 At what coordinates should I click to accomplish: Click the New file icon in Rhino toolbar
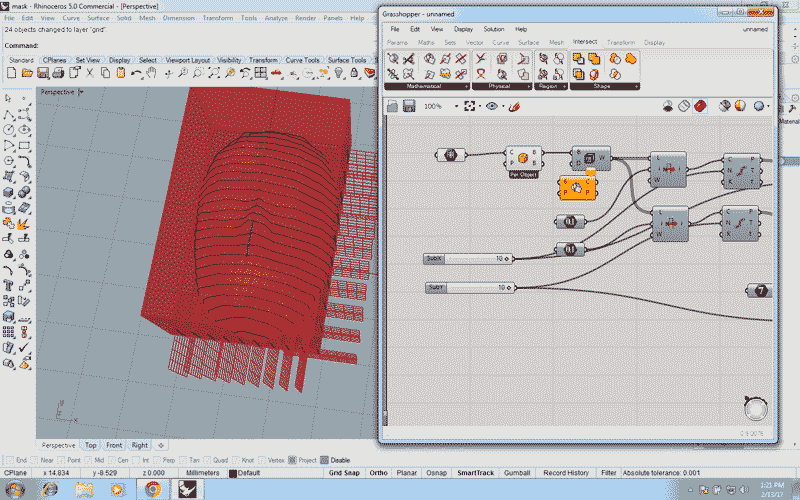point(11,73)
